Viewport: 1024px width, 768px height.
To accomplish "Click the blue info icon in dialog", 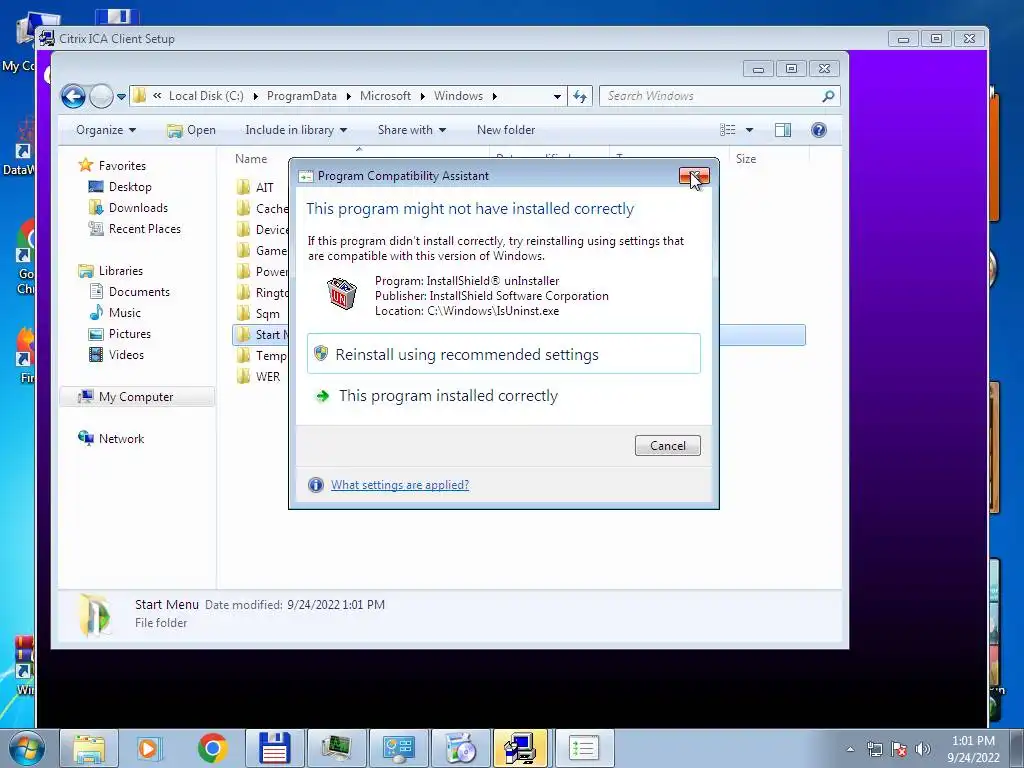I will [315, 485].
